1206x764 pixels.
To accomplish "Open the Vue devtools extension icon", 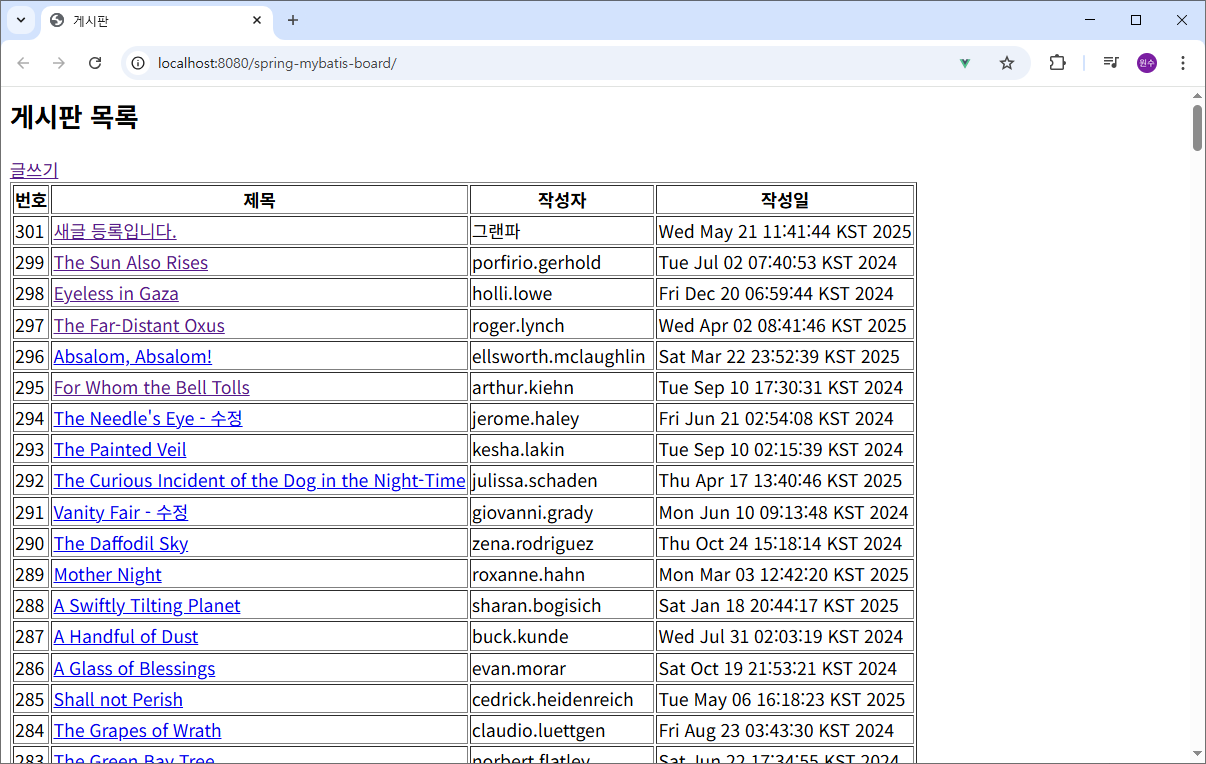I will pos(964,62).
